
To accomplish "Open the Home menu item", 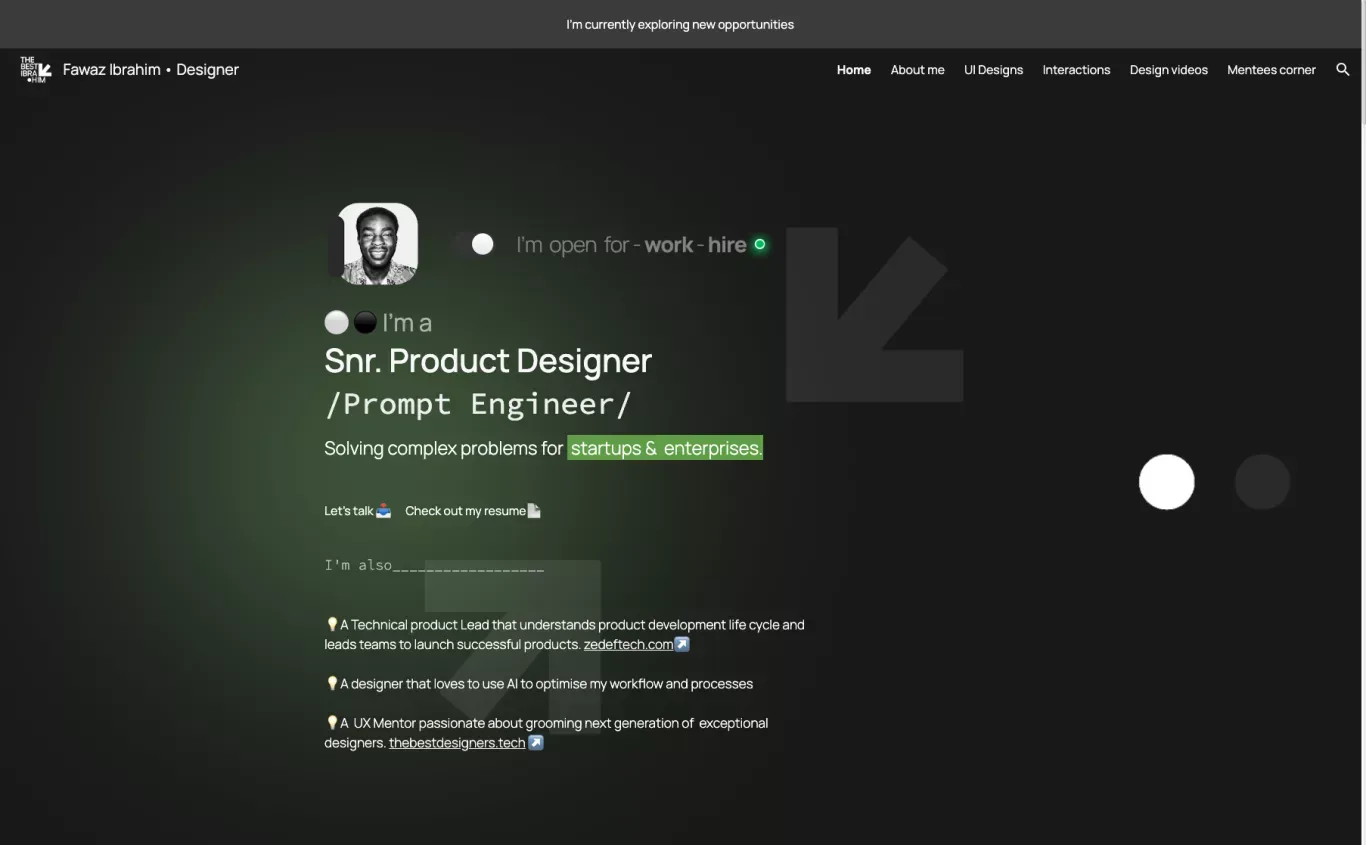I will (x=854, y=70).
